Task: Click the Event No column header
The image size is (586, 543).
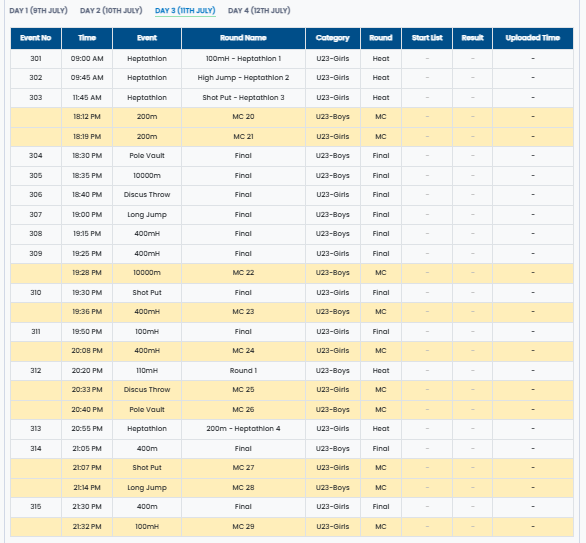Action: (x=36, y=38)
